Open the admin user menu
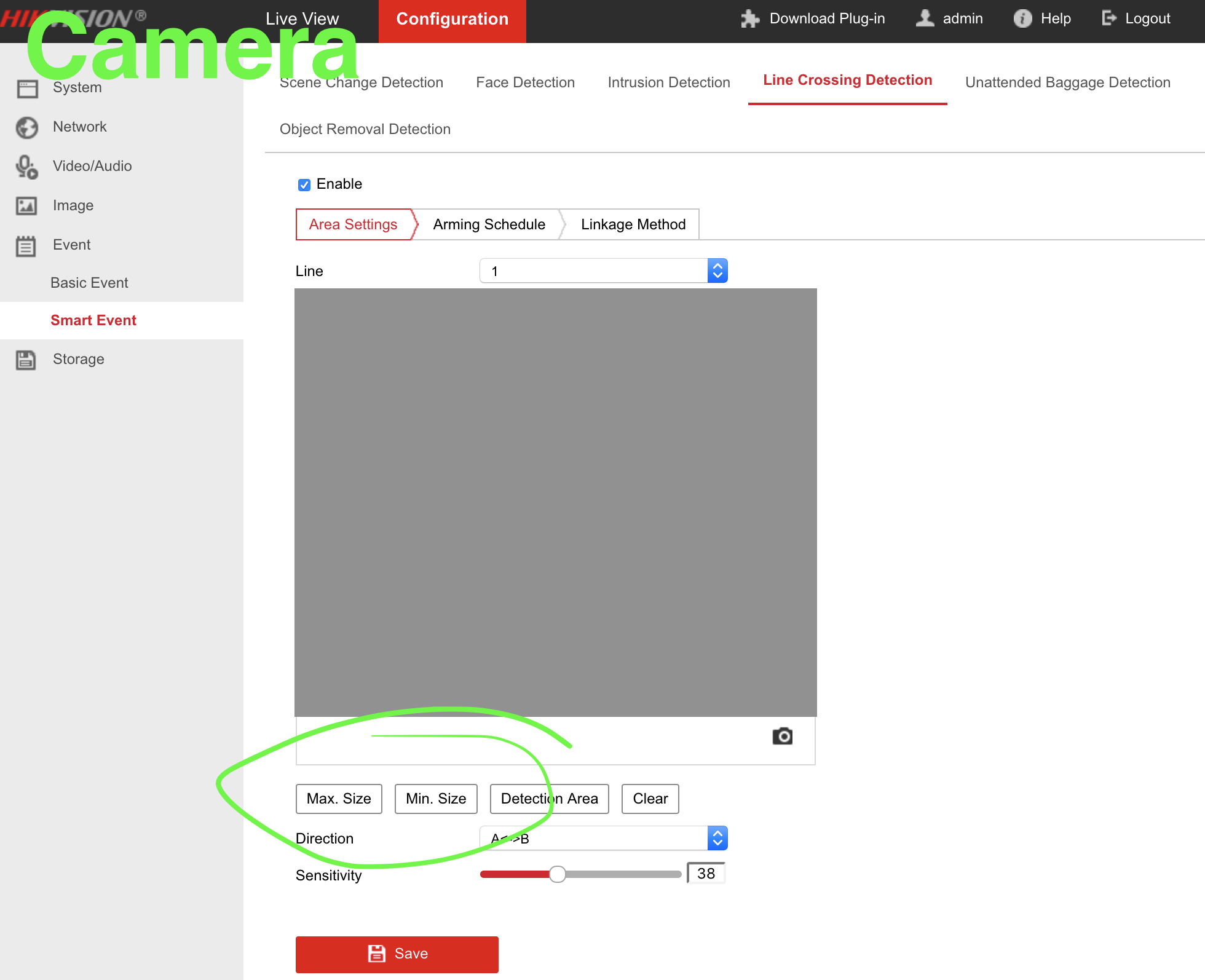Screen dimensions: 1205x980 (x=949, y=18)
